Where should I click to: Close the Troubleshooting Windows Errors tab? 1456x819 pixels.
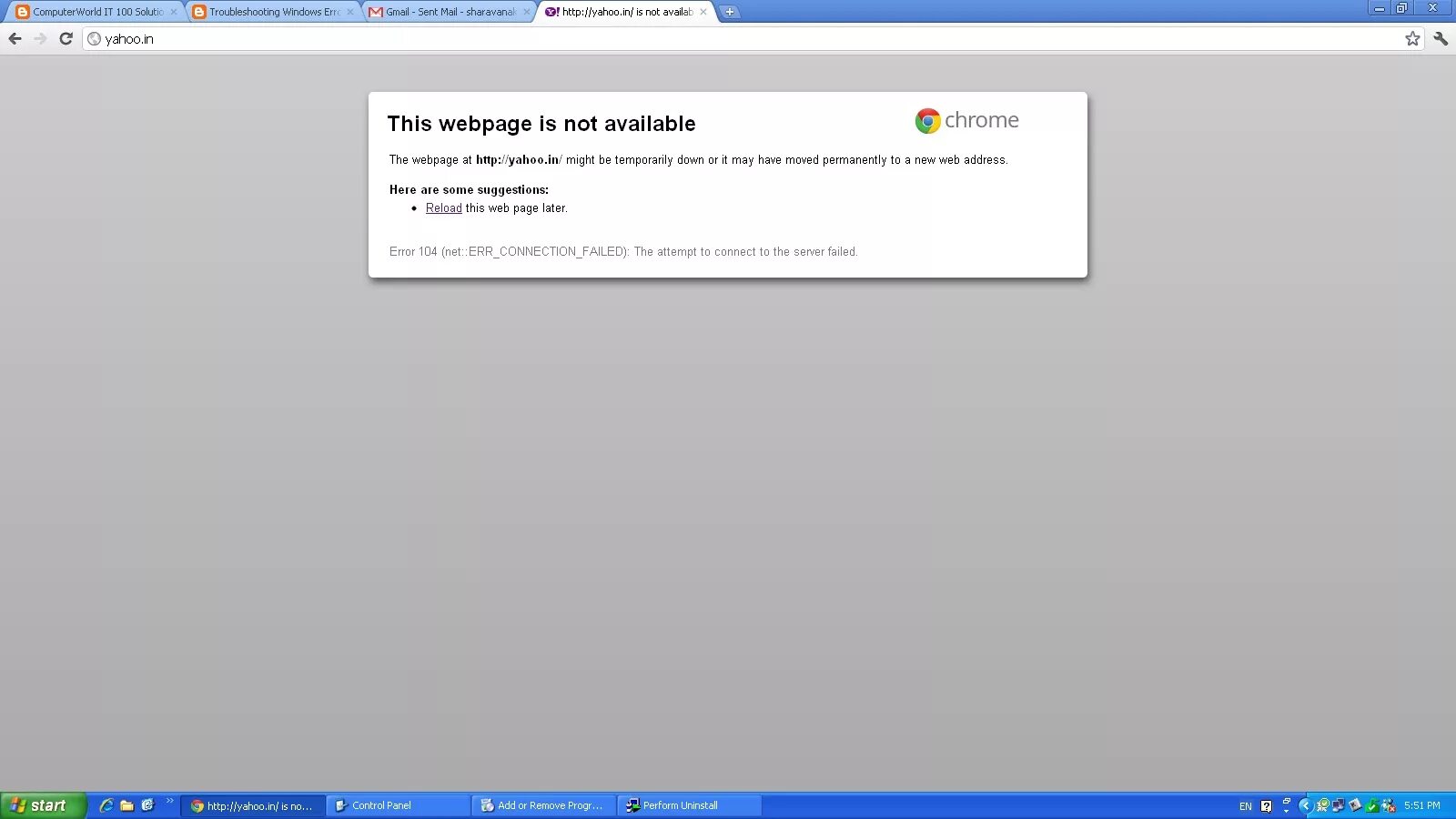coord(350,12)
